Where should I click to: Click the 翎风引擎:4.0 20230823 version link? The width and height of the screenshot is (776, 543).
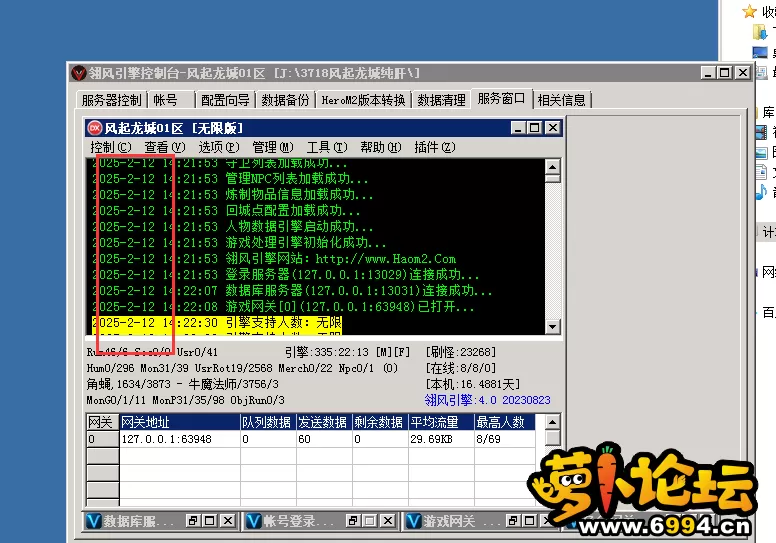487,400
